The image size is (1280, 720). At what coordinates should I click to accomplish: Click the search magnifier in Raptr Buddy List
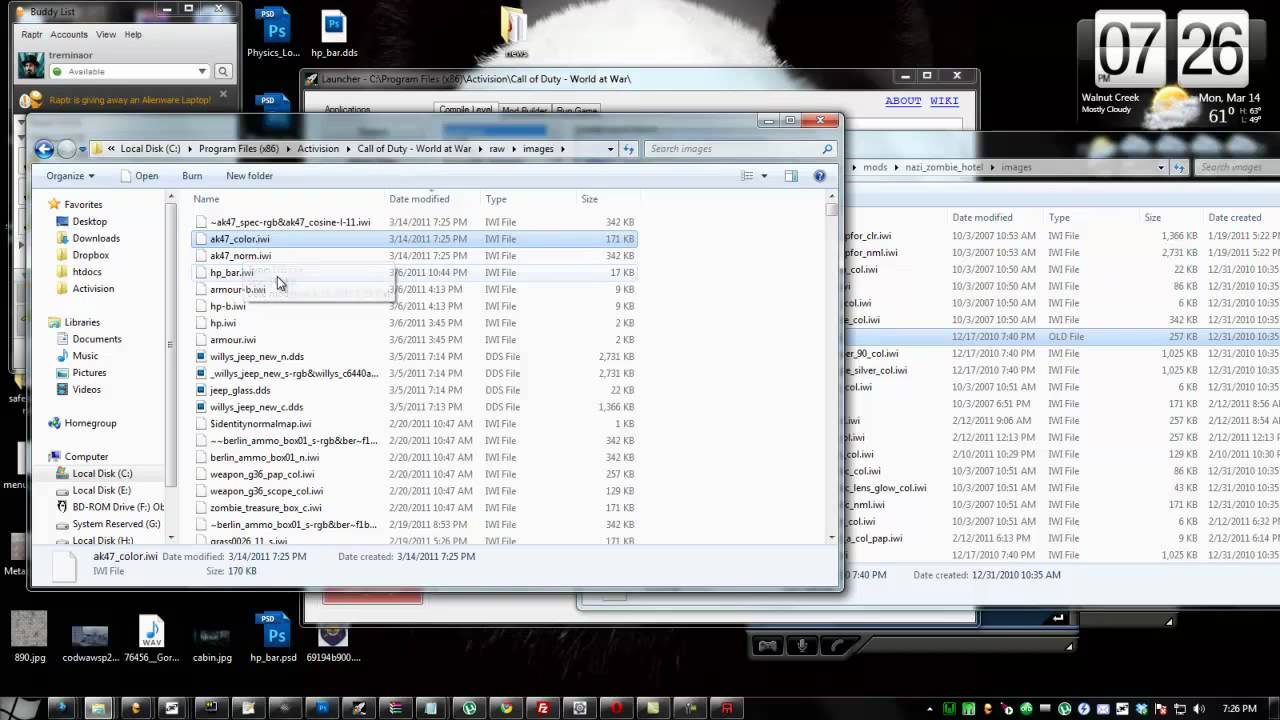pos(223,72)
